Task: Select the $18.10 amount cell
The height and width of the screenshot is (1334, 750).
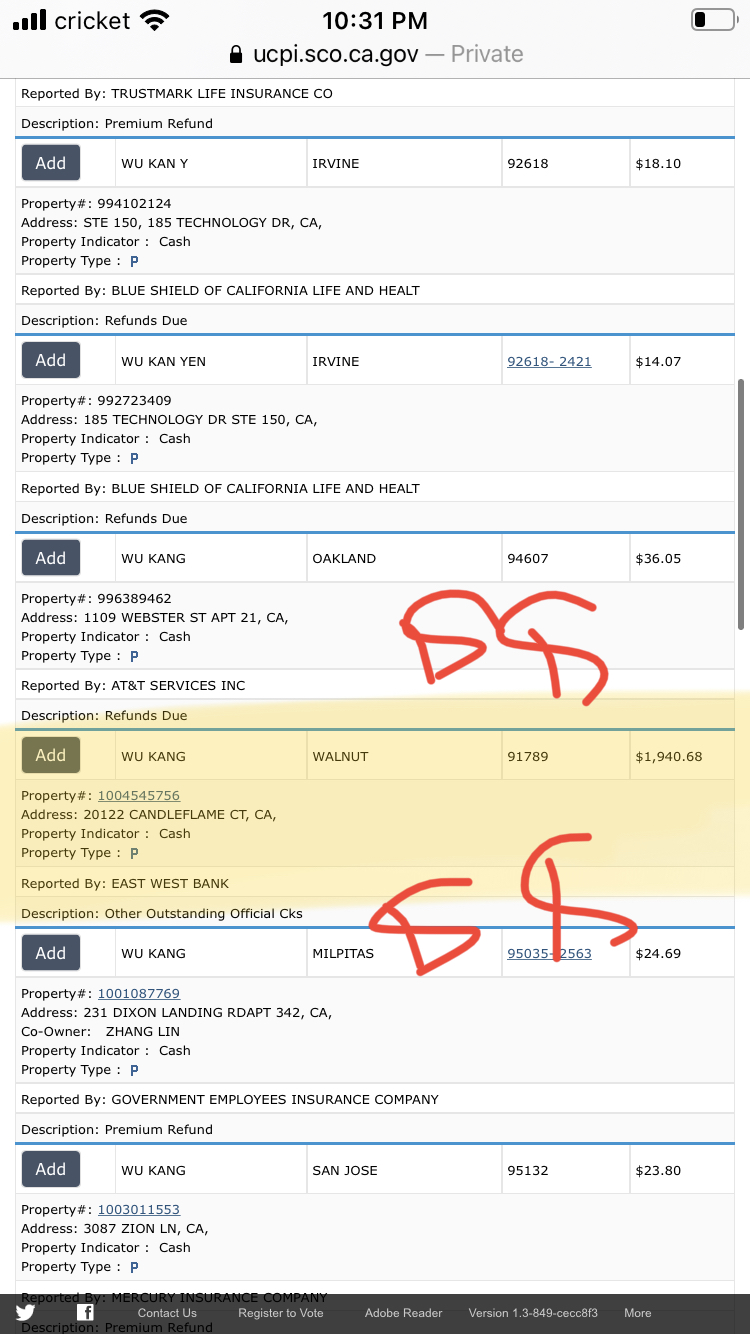Action: pos(682,163)
